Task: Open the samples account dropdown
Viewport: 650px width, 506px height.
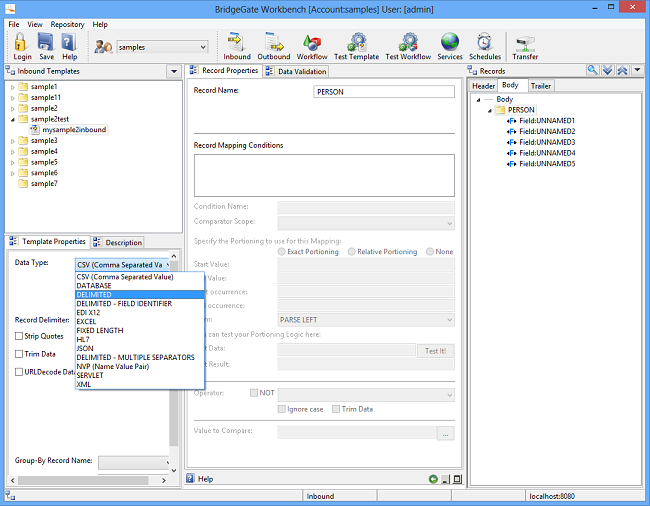Action: pyautogui.click(x=203, y=47)
